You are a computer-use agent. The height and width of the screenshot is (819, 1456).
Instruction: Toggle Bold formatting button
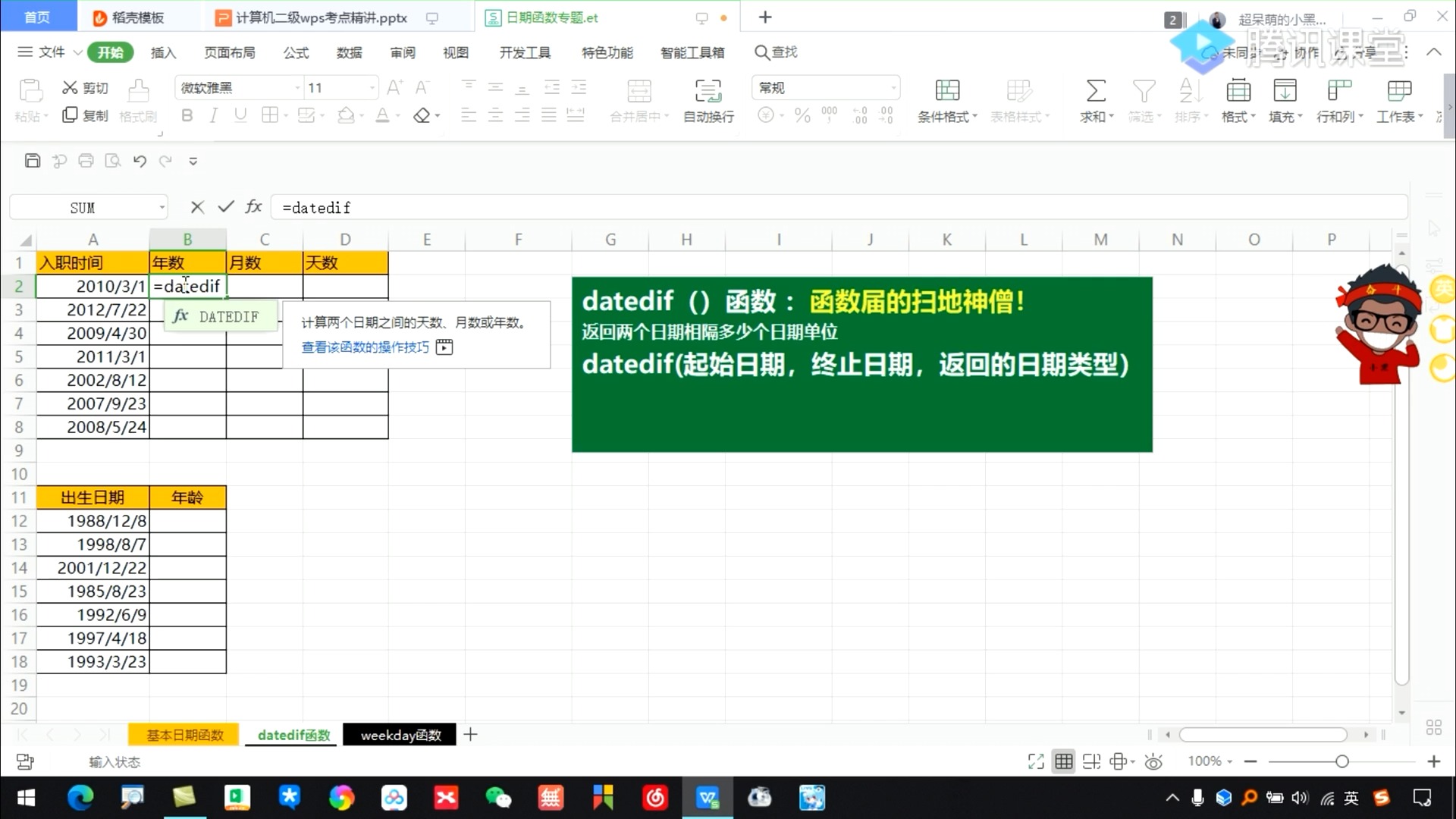[187, 115]
